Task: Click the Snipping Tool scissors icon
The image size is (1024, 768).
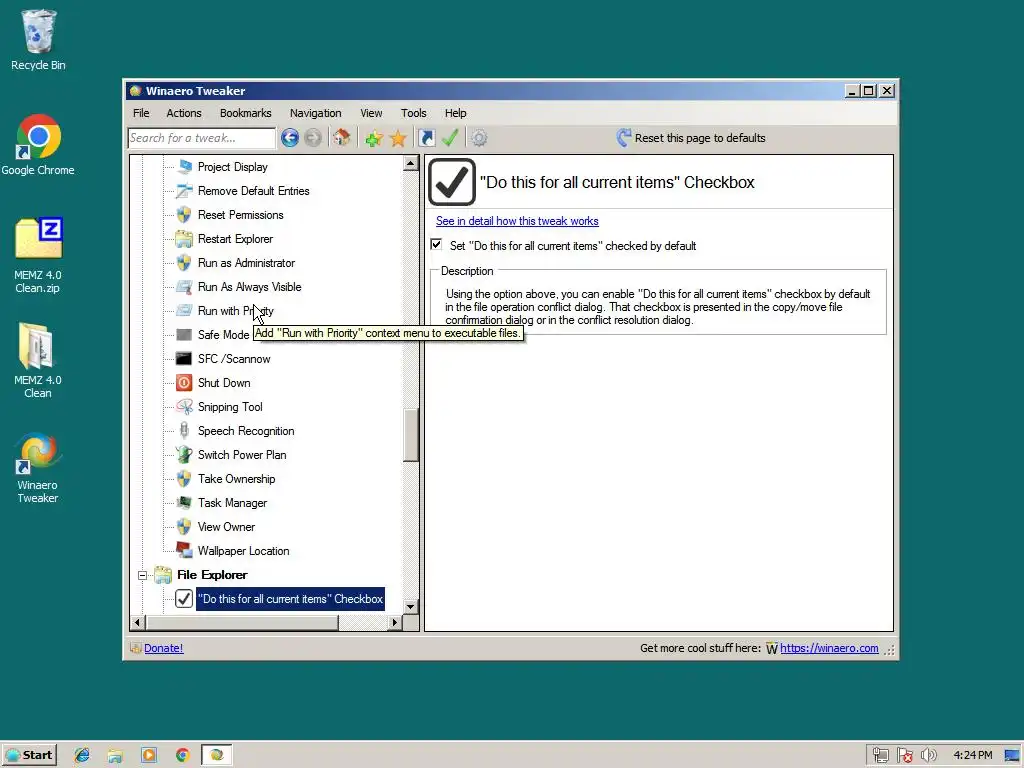Action: (184, 407)
